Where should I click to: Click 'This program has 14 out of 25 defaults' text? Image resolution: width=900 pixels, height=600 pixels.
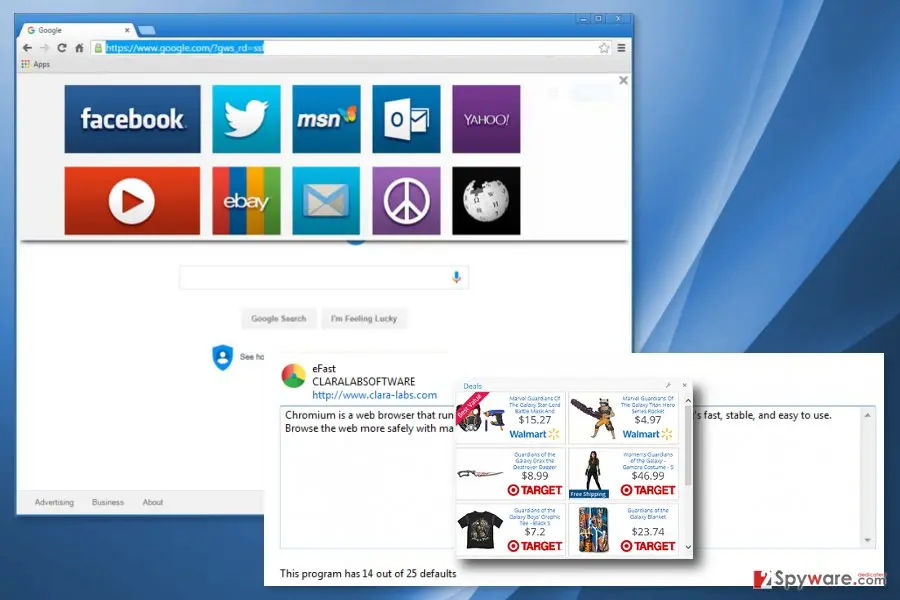368,574
